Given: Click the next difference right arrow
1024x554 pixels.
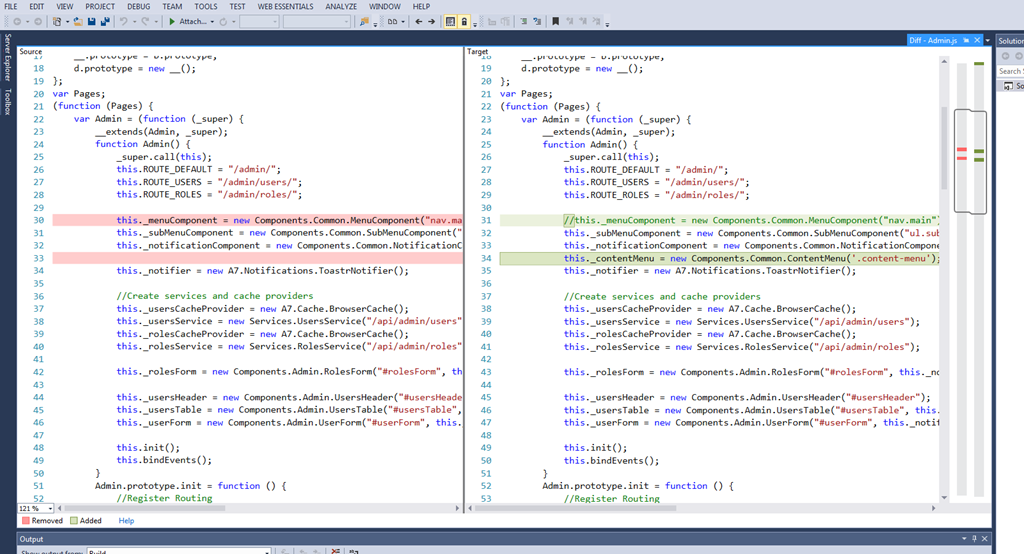Looking at the screenshot, I should (x=432, y=22).
